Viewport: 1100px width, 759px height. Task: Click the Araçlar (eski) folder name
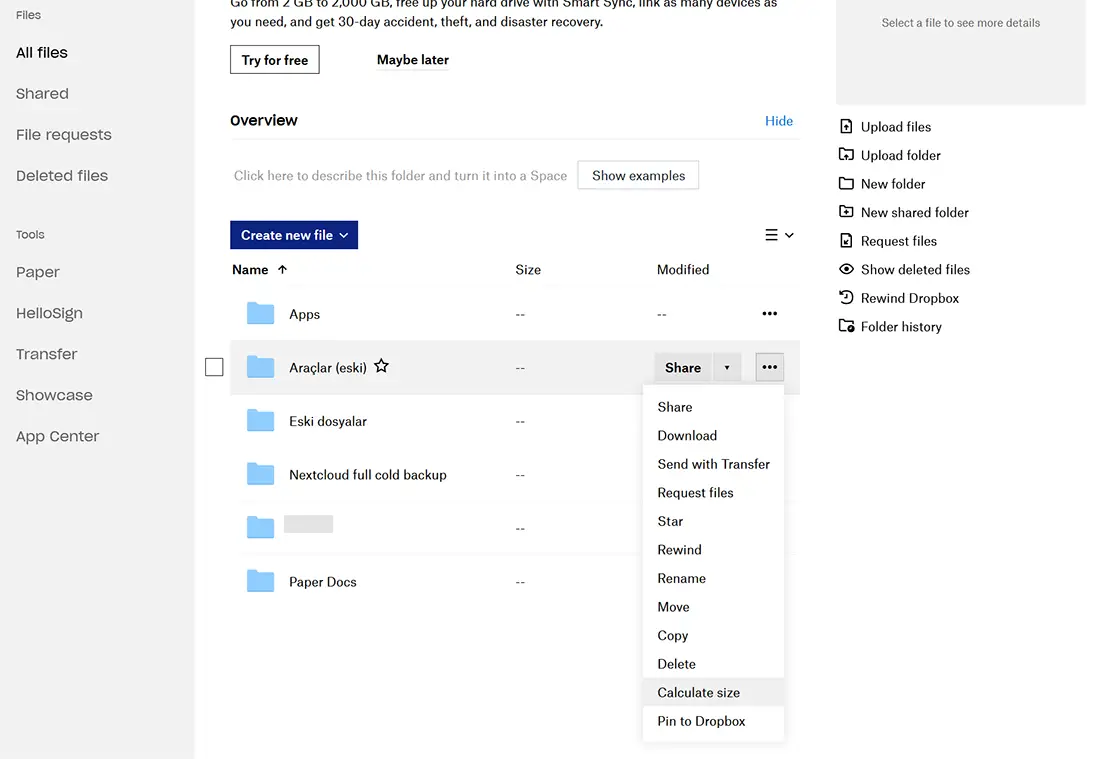pos(328,368)
